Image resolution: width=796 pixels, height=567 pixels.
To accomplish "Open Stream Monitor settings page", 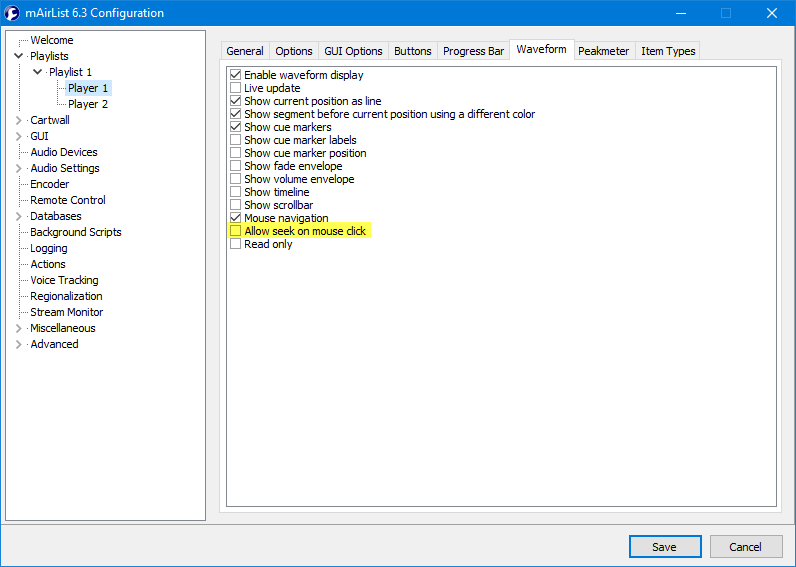I will point(66,312).
